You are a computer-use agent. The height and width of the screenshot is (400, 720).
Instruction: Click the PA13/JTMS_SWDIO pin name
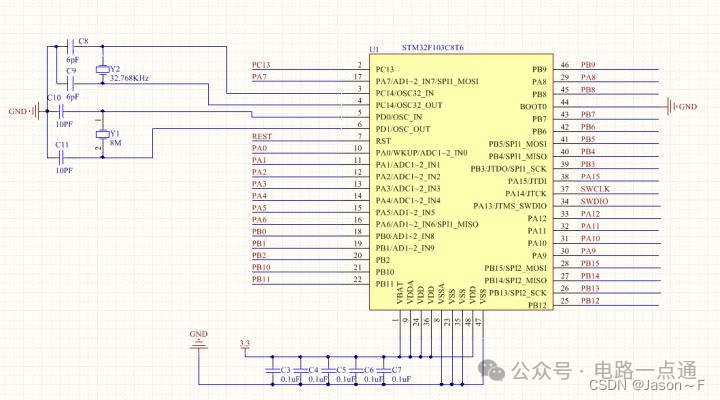[510, 206]
